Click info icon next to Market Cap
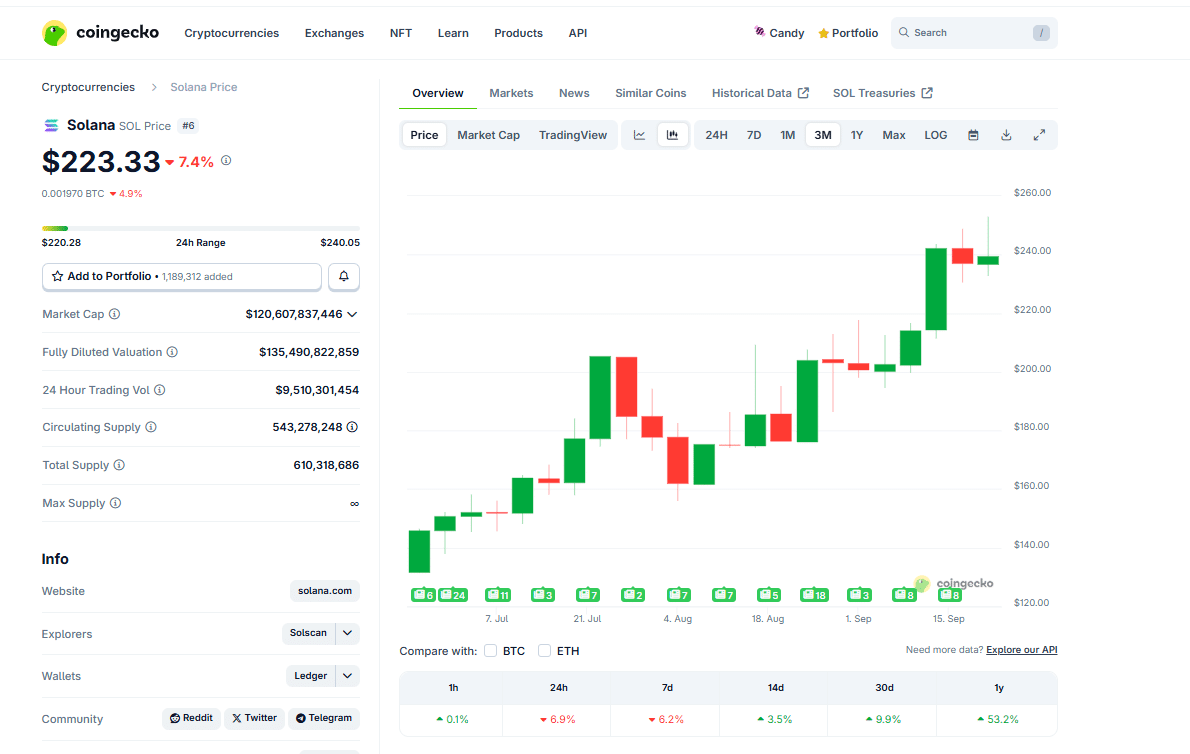 114,314
